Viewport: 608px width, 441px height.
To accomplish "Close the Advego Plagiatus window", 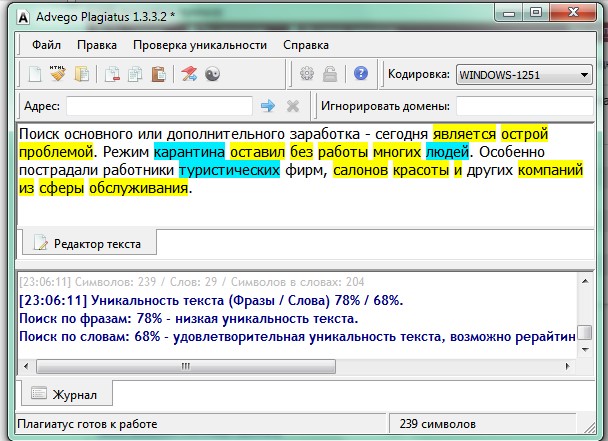I will [573, 13].
